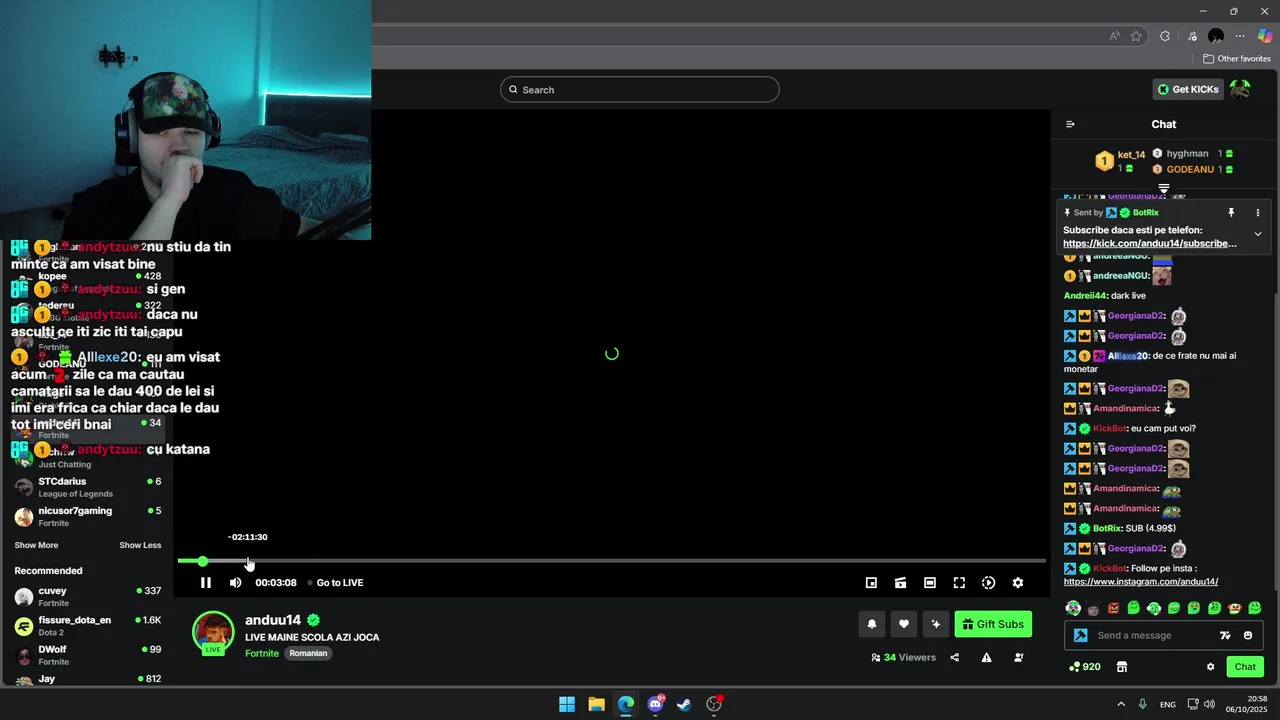Open playback speed icon in player
The width and height of the screenshot is (1280, 720).
pos(988,583)
